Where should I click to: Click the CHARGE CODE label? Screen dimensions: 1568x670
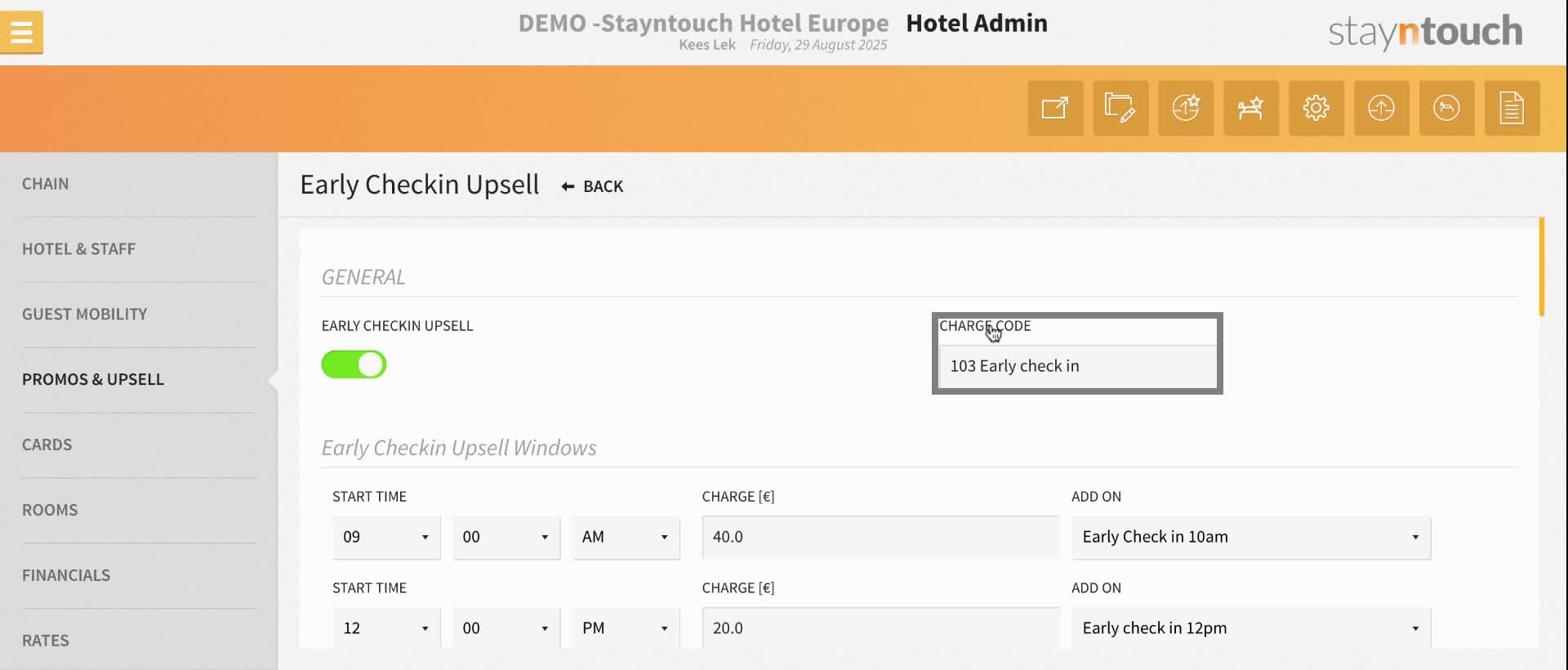(985, 326)
